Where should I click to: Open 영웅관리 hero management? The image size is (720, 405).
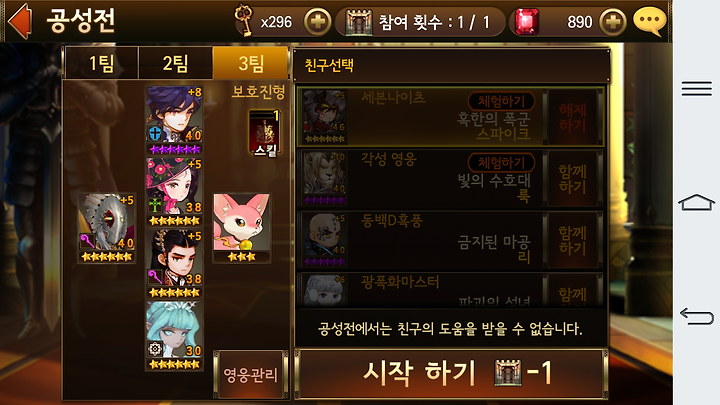pos(251,375)
